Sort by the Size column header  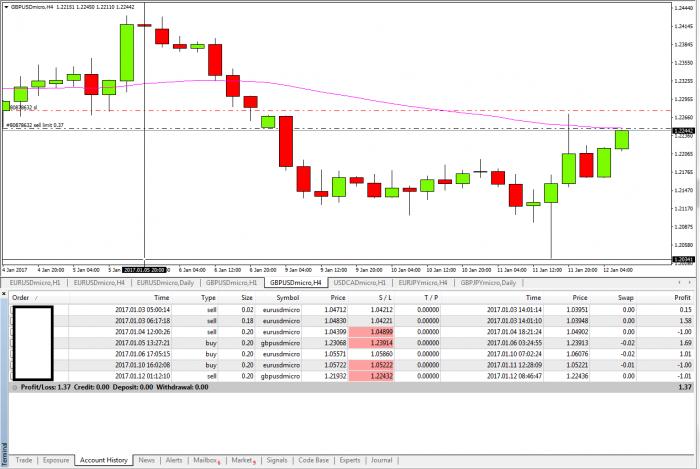[238, 298]
